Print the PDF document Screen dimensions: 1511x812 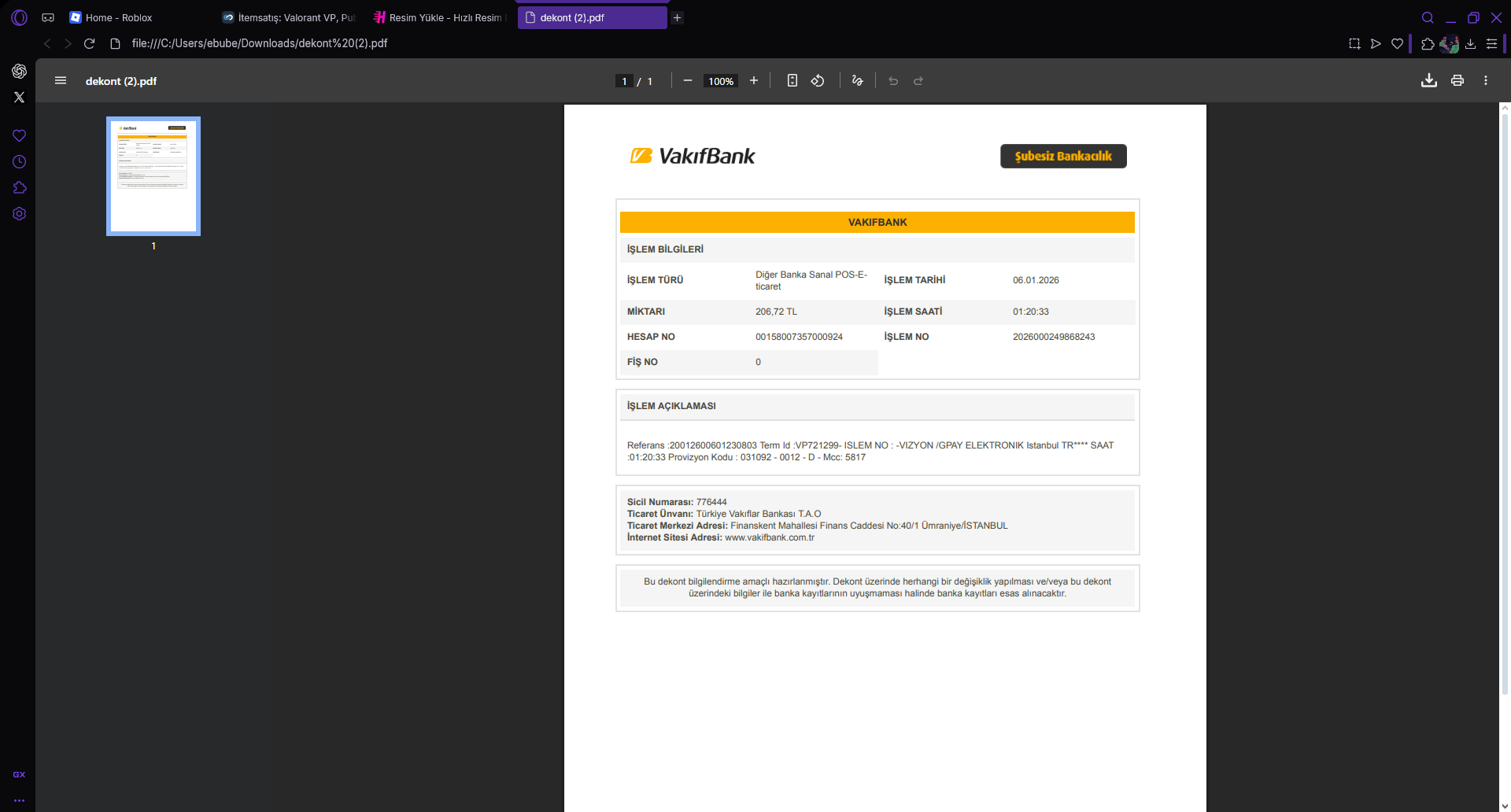click(x=1457, y=80)
